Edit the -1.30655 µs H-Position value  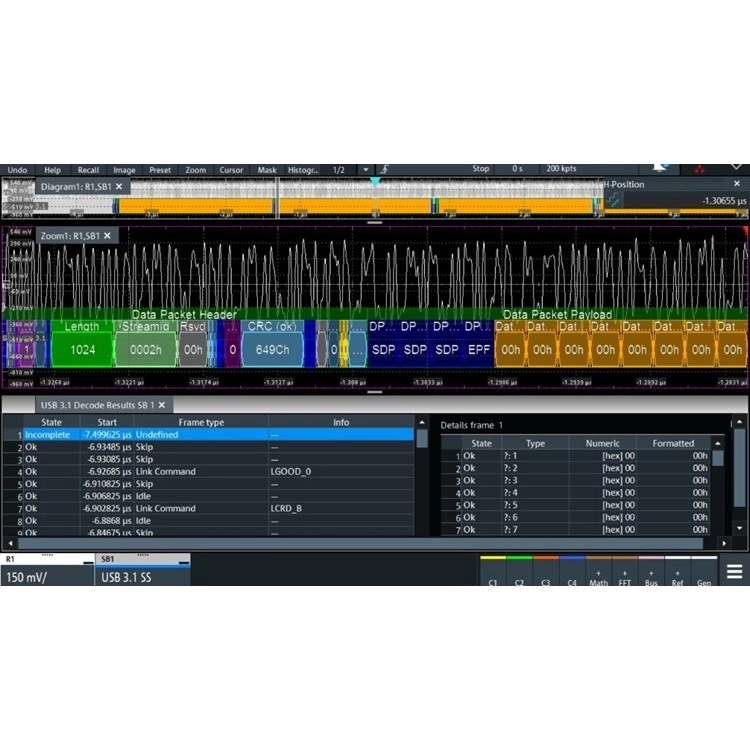pos(724,201)
